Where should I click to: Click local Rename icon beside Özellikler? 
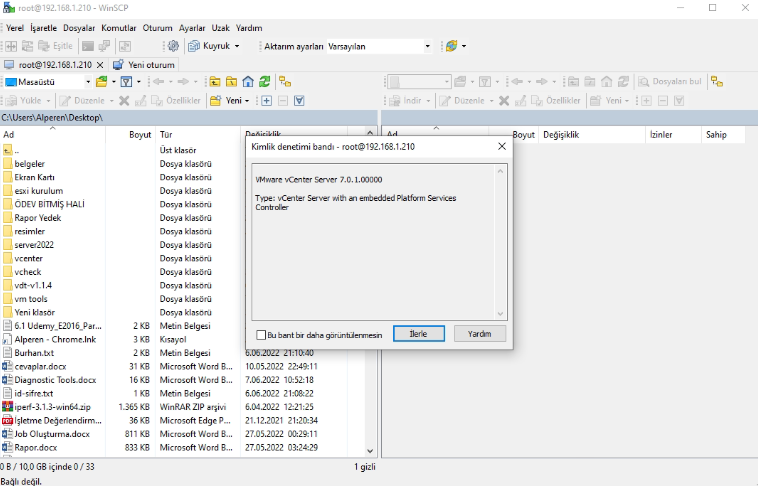[141, 101]
